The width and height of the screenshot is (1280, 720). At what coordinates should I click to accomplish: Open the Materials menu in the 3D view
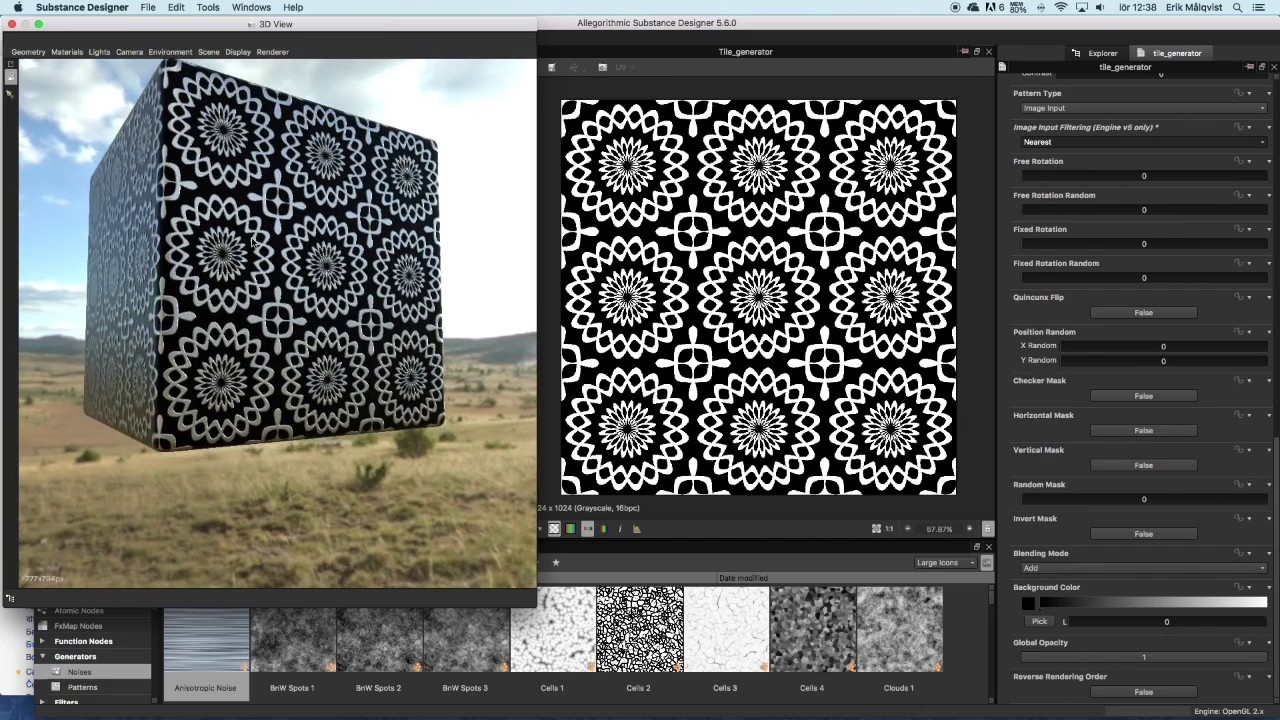(x=66, y=52)
